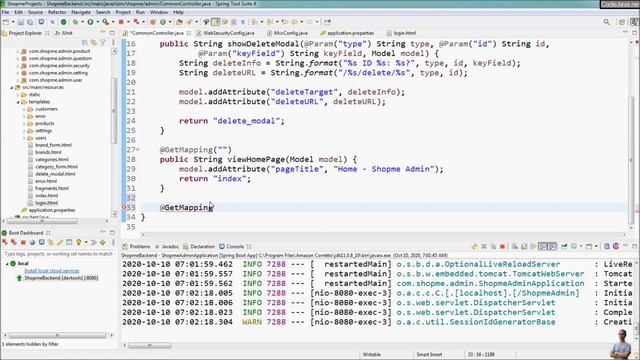Launch the green Boot Dashboard relaunch icon in top toolbar
640x360 pixels.
pos(63,22)
